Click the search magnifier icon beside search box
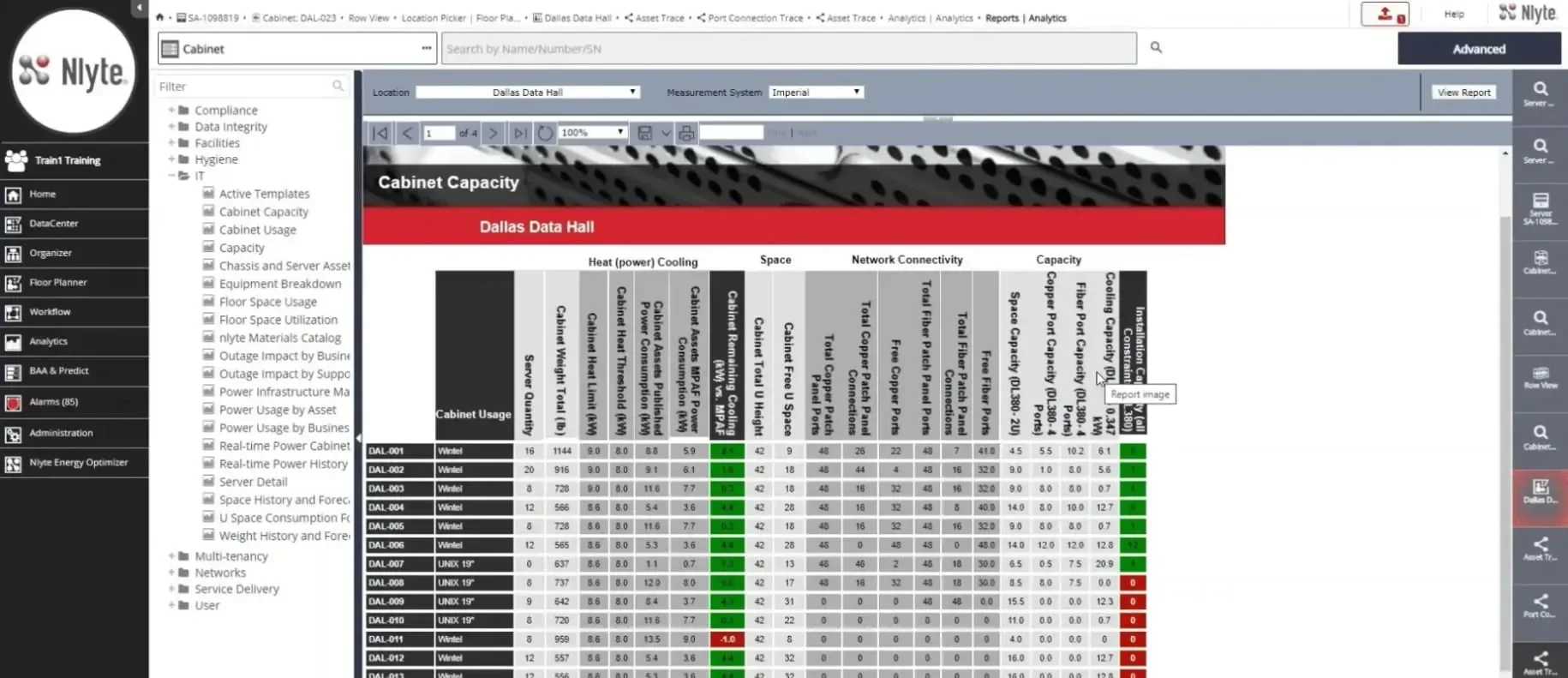This screenshot has height=678, width=1568. (x=1156, y=48)
